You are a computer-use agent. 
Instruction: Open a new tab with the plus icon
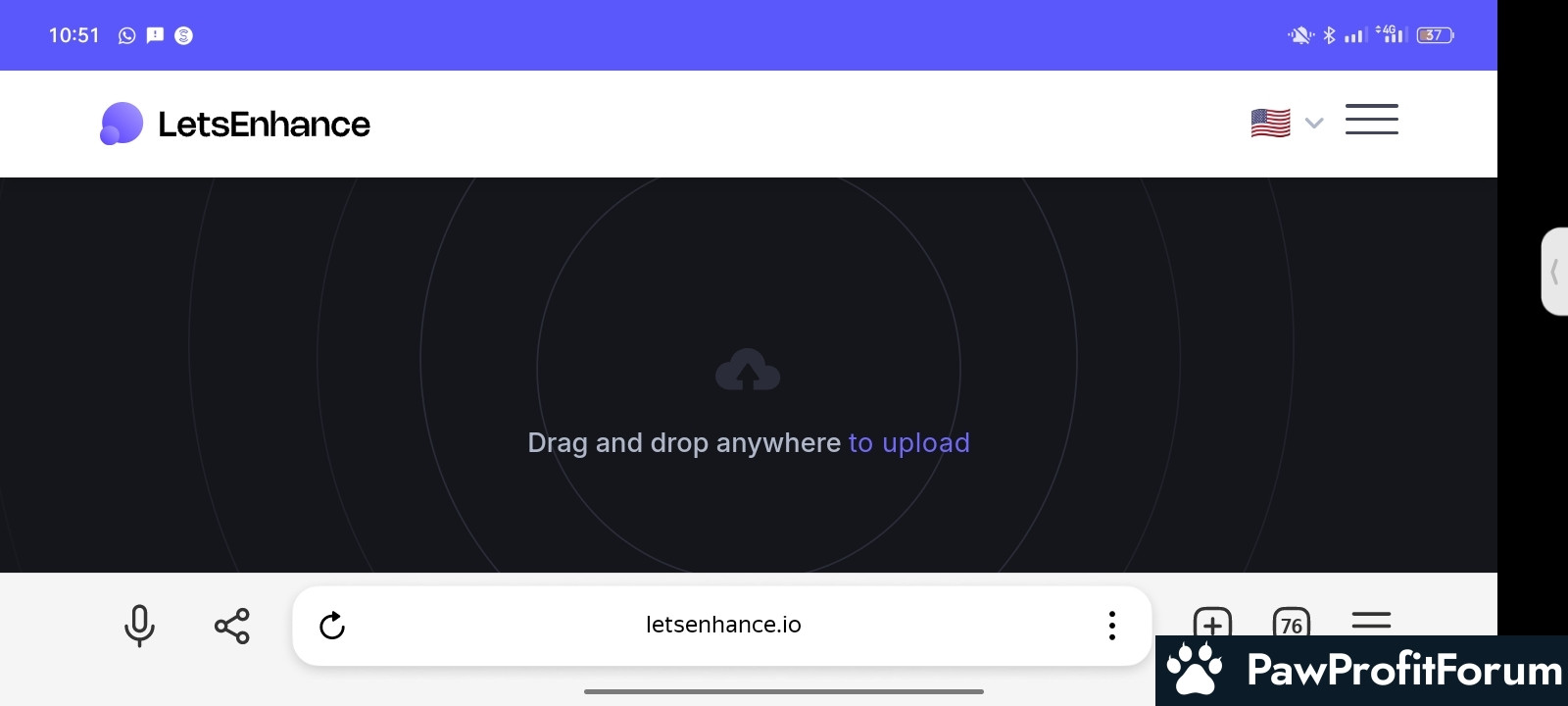1212,623
